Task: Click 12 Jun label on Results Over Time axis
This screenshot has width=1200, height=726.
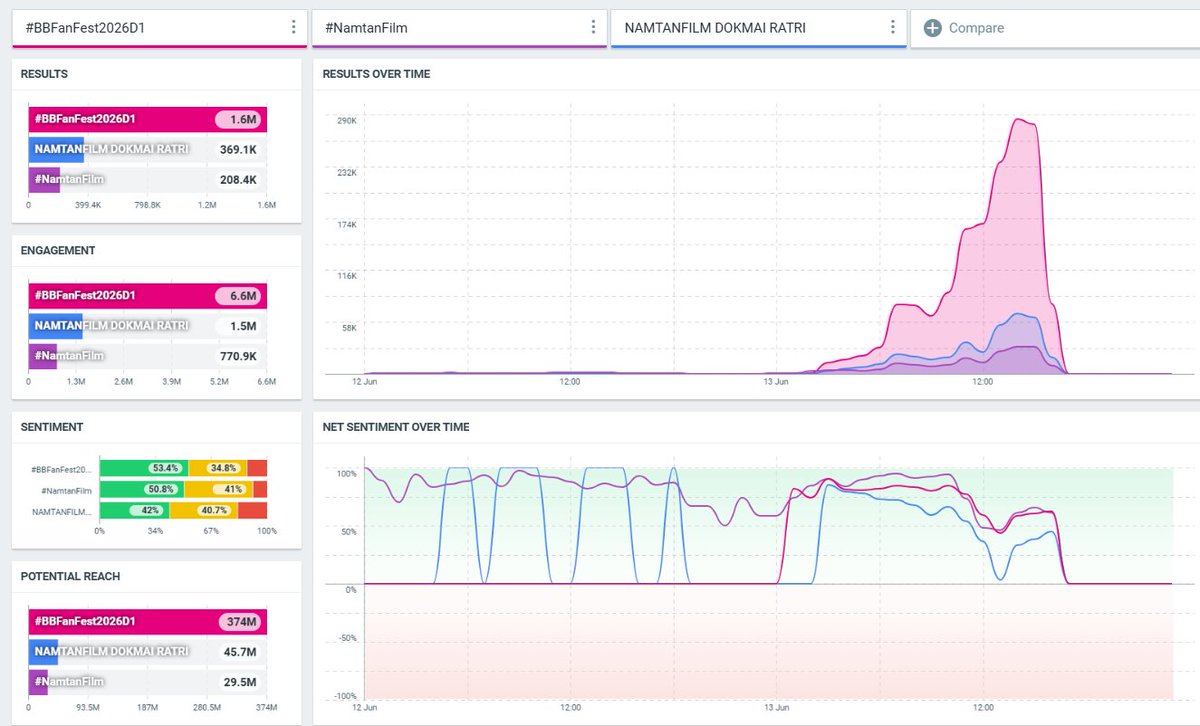Action: pos(364,381)
